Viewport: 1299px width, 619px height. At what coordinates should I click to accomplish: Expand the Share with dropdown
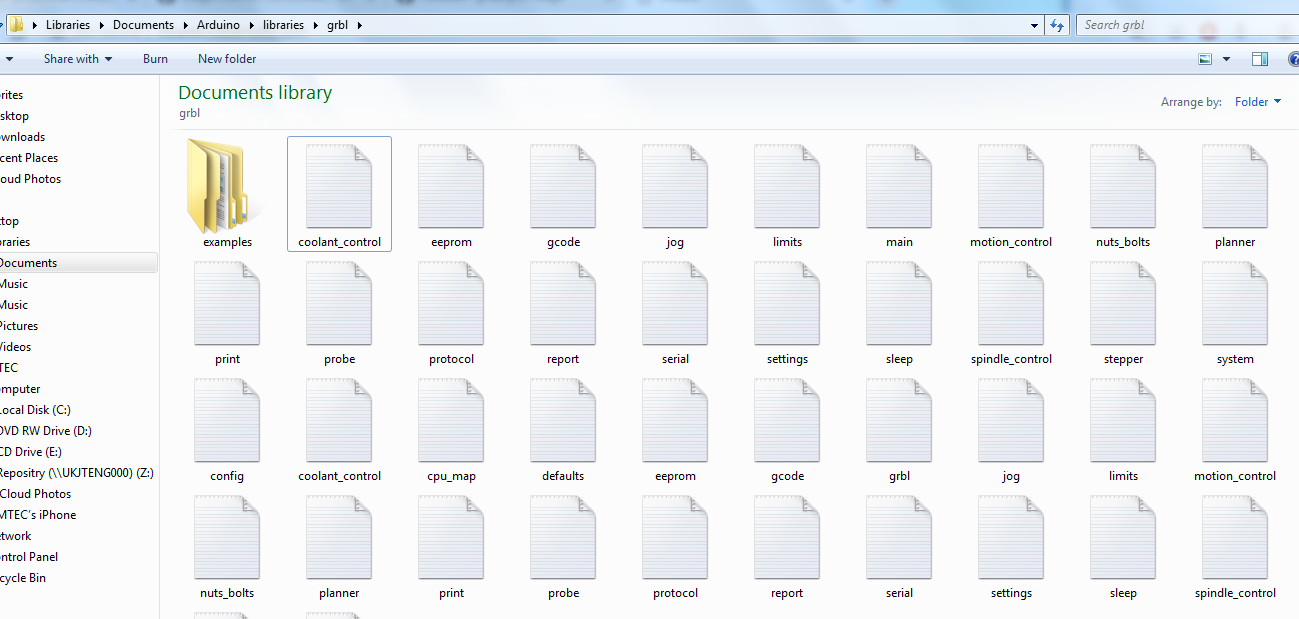point(77,59)
